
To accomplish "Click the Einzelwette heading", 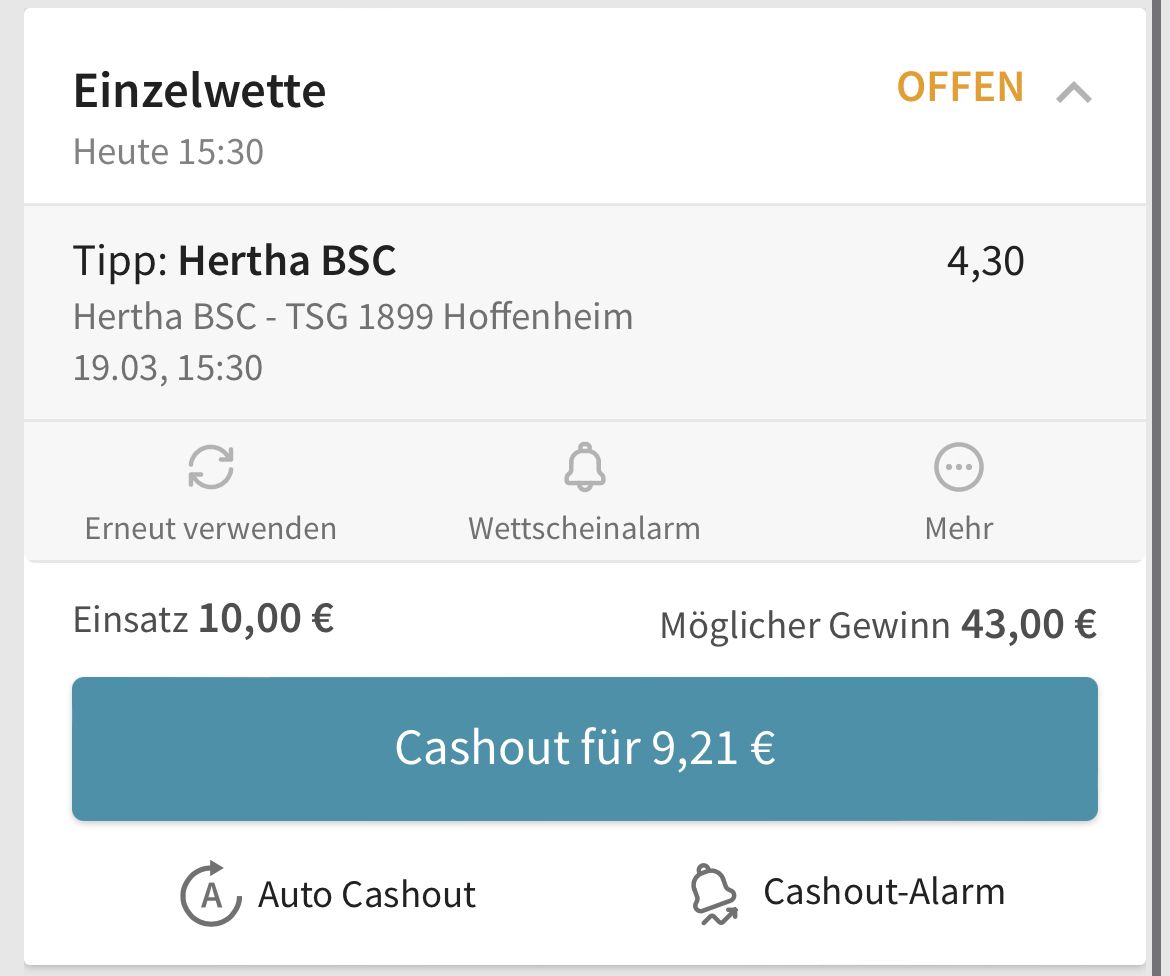I will coord(199,91).
